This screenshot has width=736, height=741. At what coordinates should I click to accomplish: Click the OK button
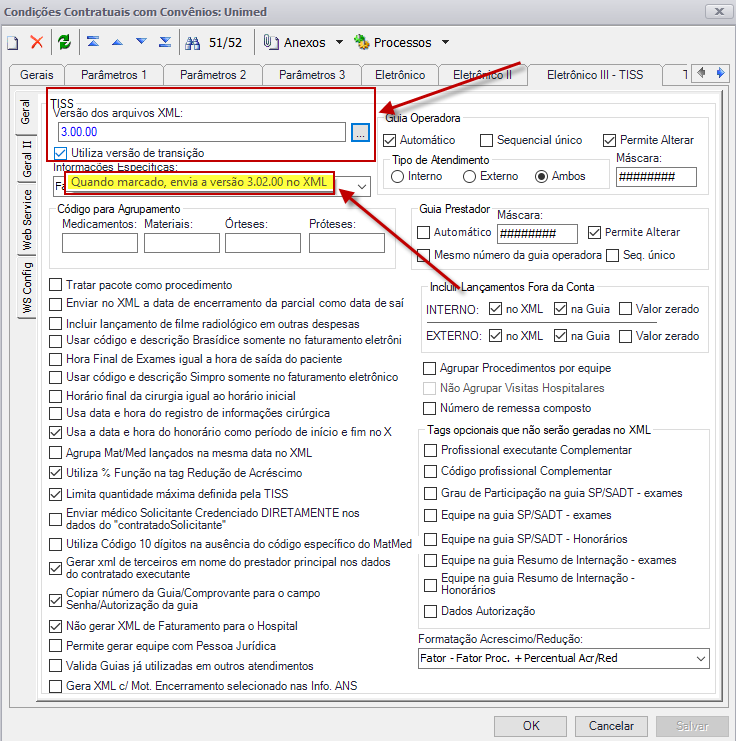[530, 725]
